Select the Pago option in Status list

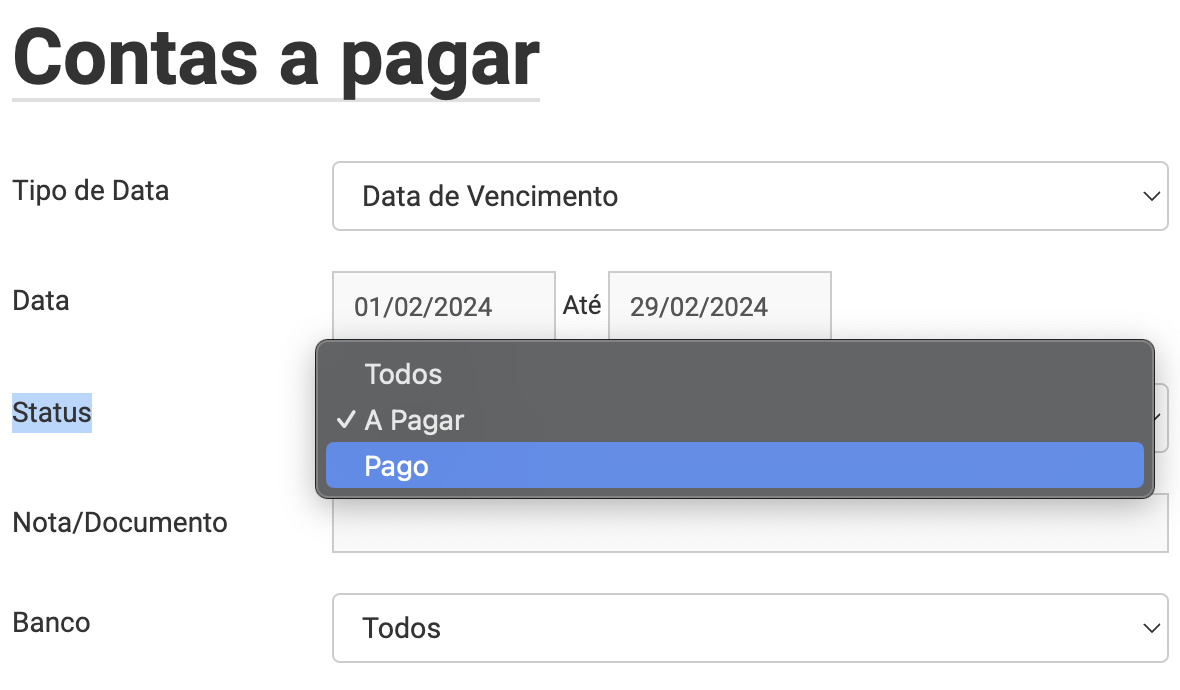734,466
